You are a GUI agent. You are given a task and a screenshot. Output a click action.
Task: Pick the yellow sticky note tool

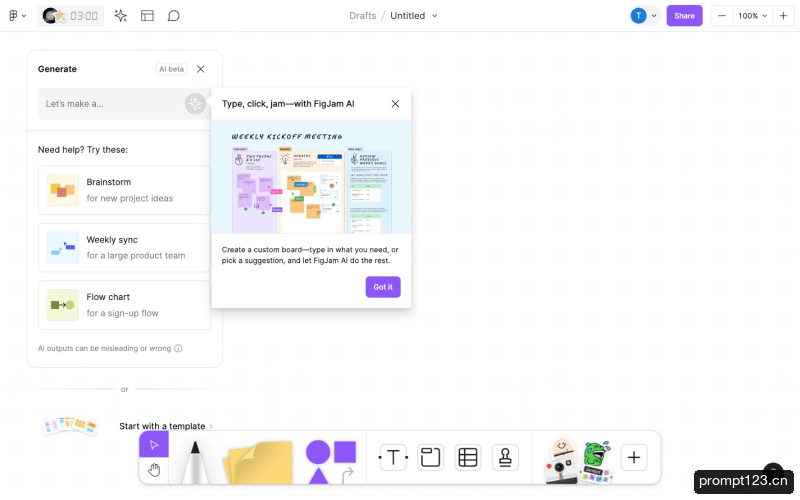pos(258,462)
